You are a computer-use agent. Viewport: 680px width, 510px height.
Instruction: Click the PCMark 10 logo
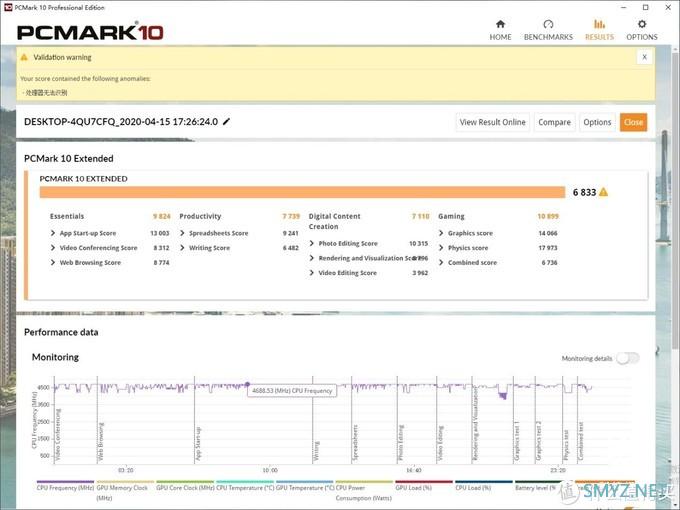click(90, 32)
